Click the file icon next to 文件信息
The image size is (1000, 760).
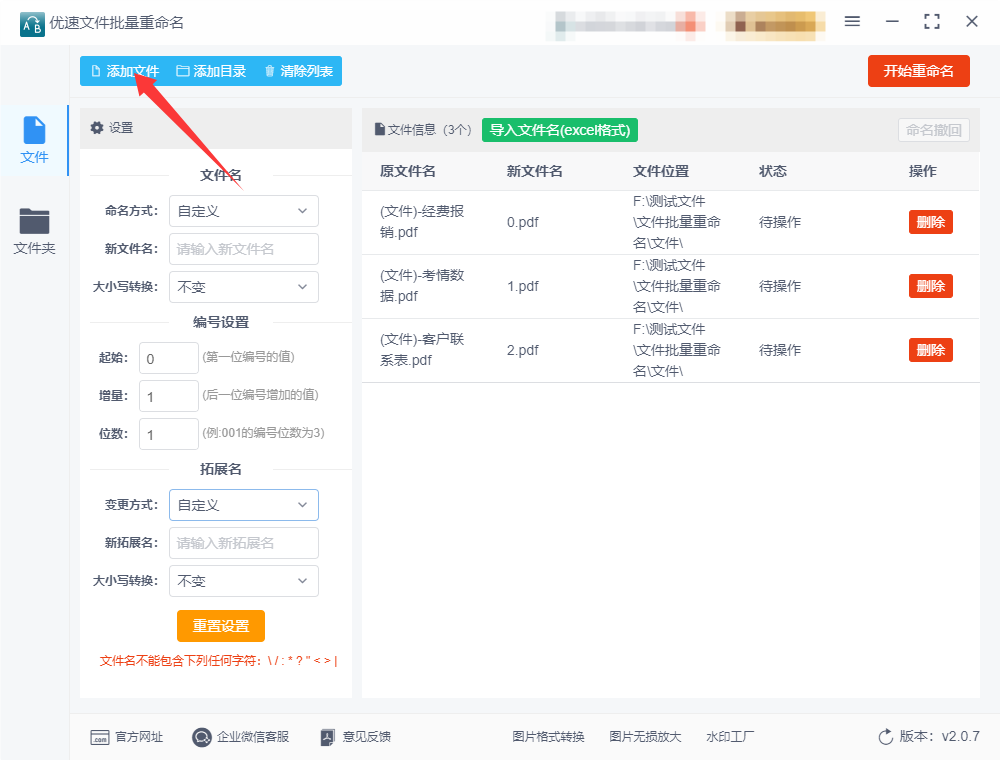379,129
